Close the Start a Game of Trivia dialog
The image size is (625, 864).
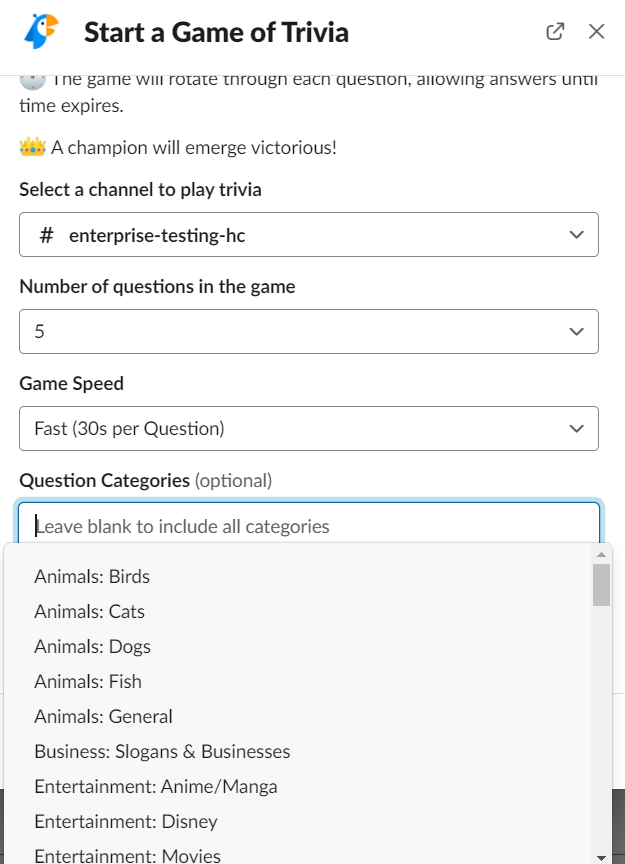(x=597, y=32)
